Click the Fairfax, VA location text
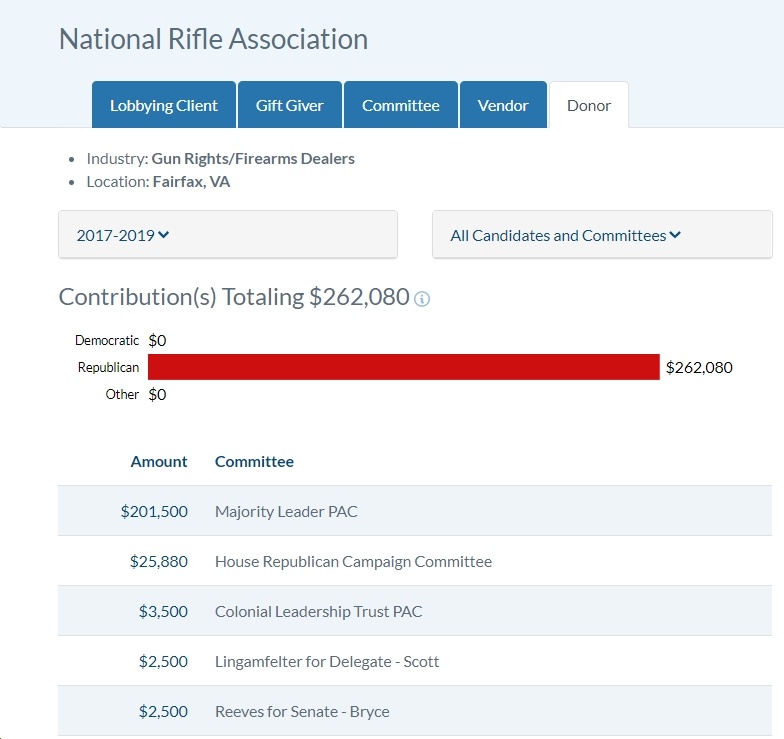Image resolution: width=784 pixels, height=739 pixels. (191, 182)
